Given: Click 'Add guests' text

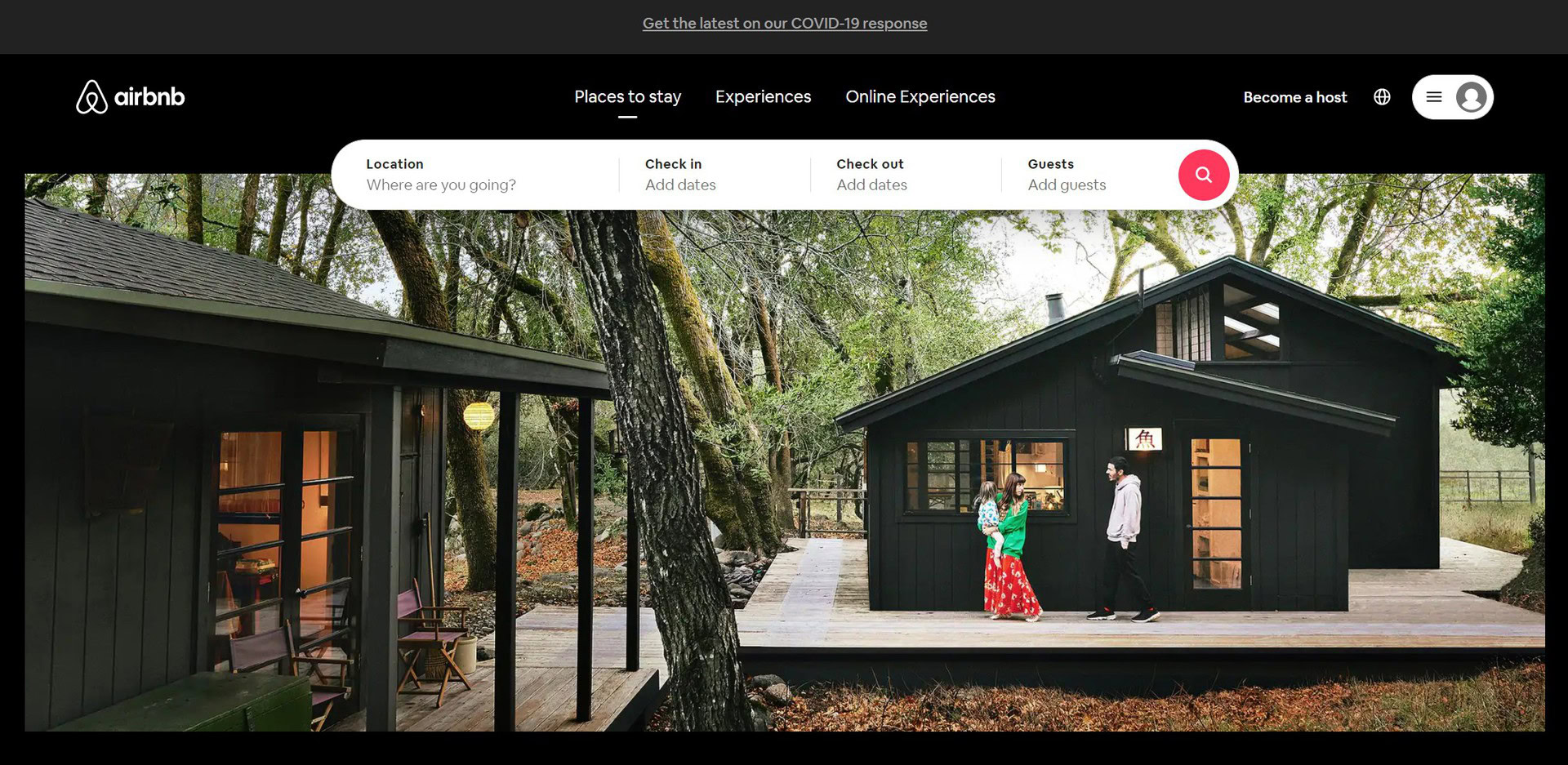Looking at the screenshot, I should coord(1067,185).
